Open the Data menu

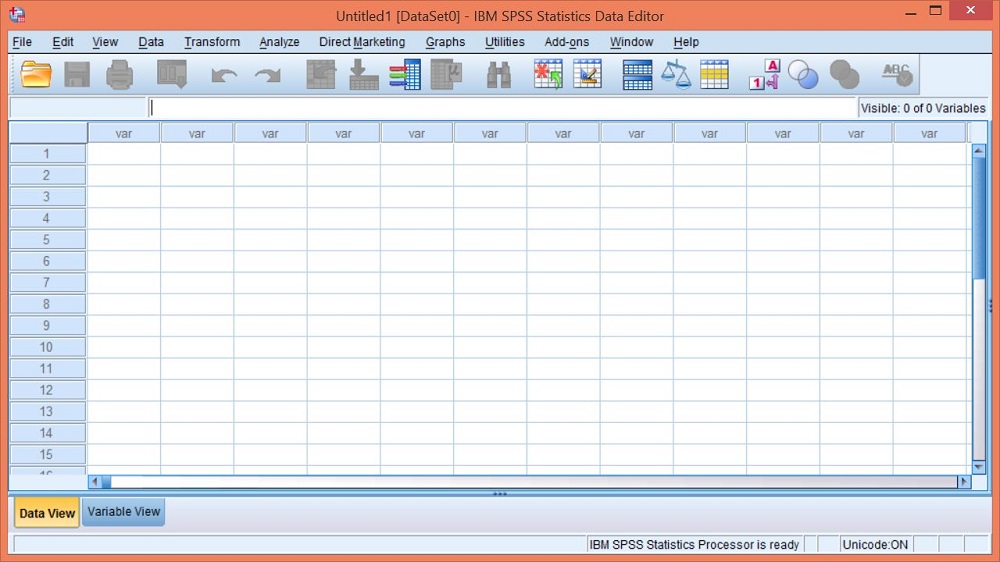point(151,42)
